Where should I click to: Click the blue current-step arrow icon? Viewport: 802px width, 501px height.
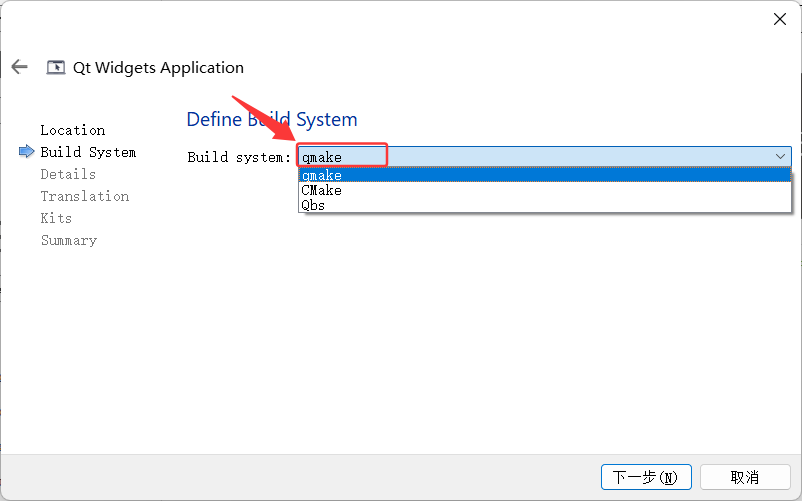click(x=27, y=152)
